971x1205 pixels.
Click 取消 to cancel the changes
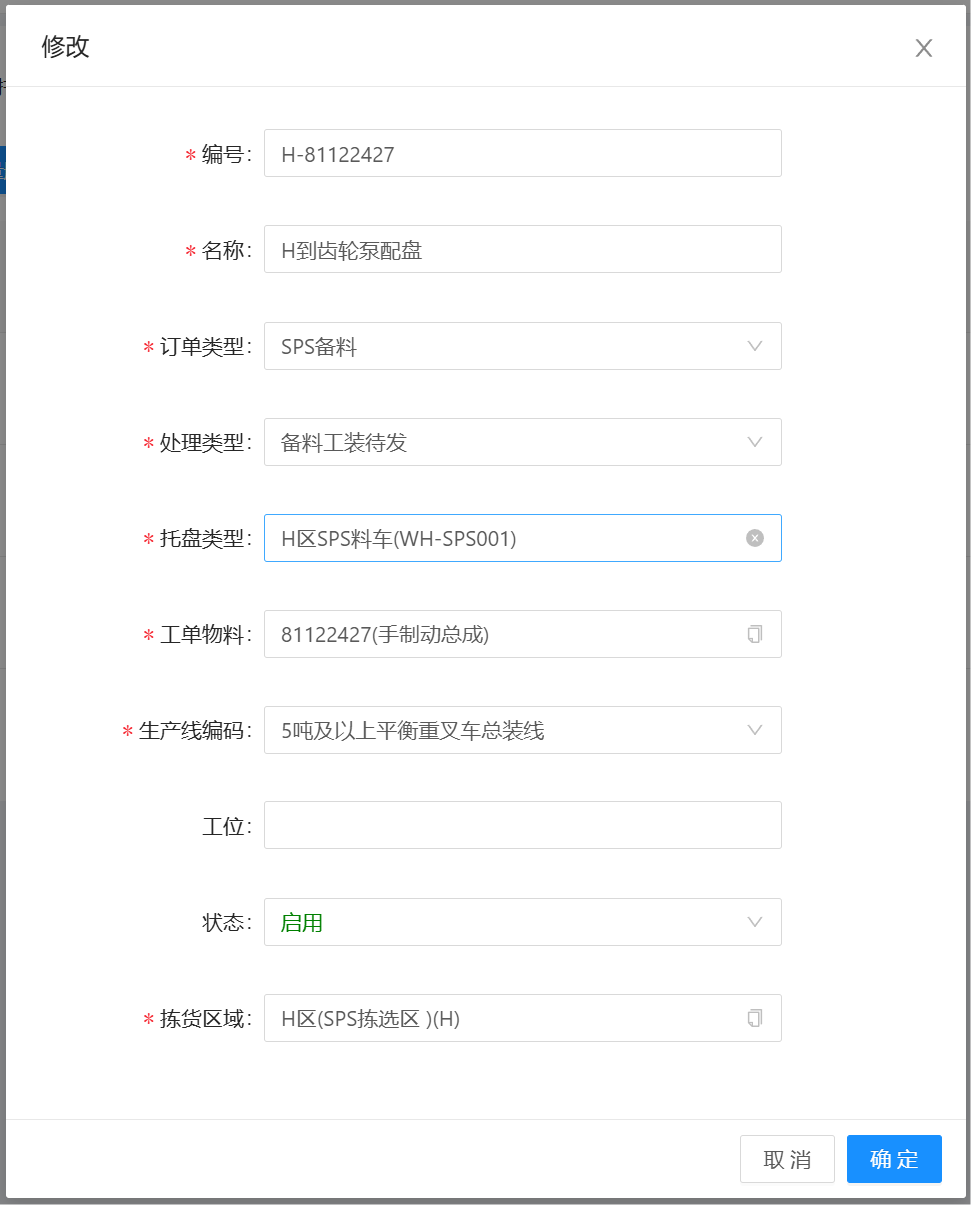pyautogui.click(x=787, y=1159)
